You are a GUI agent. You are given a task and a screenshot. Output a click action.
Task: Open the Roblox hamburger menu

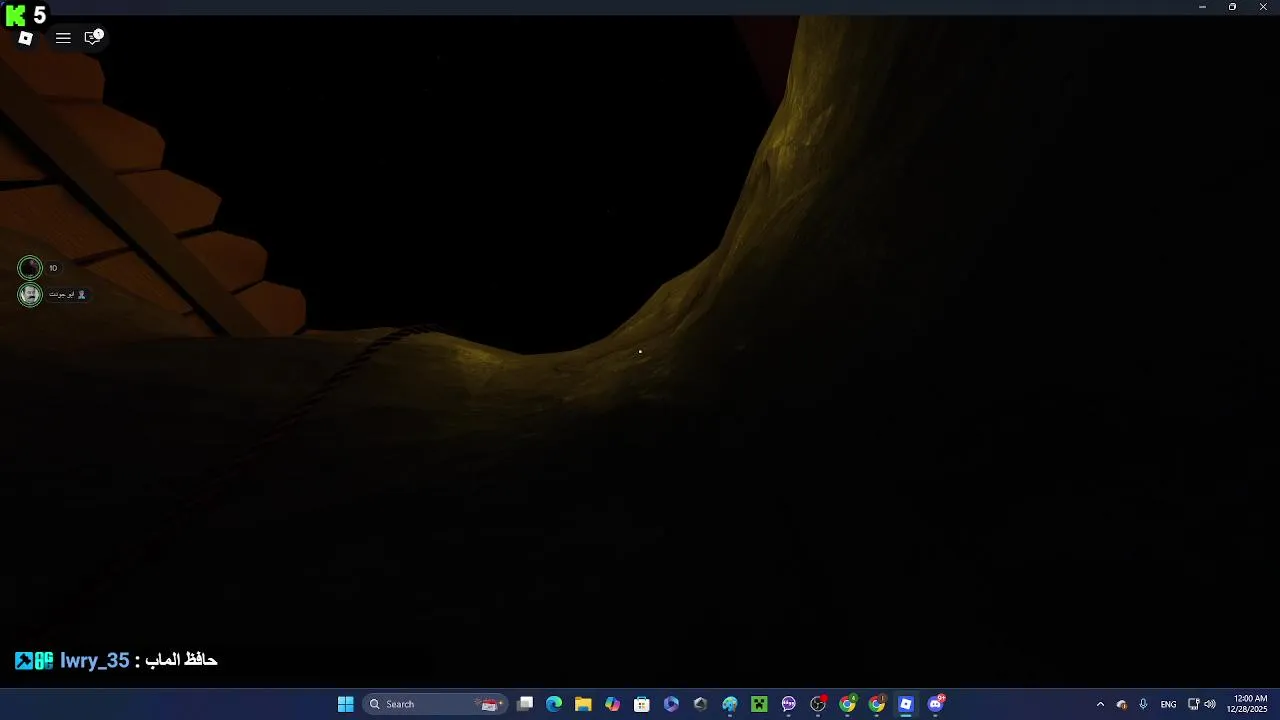click(x=63, y=38)
